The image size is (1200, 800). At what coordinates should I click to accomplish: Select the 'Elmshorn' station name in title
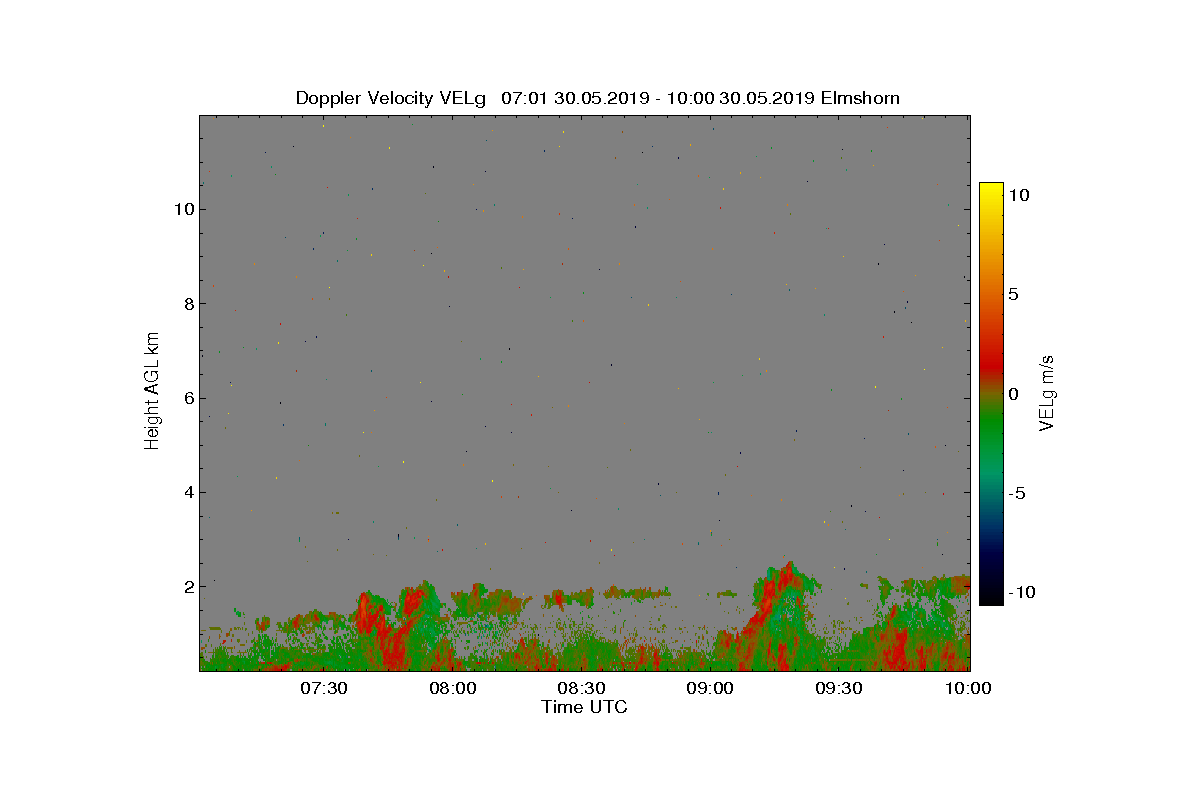(x=859, y=98)
